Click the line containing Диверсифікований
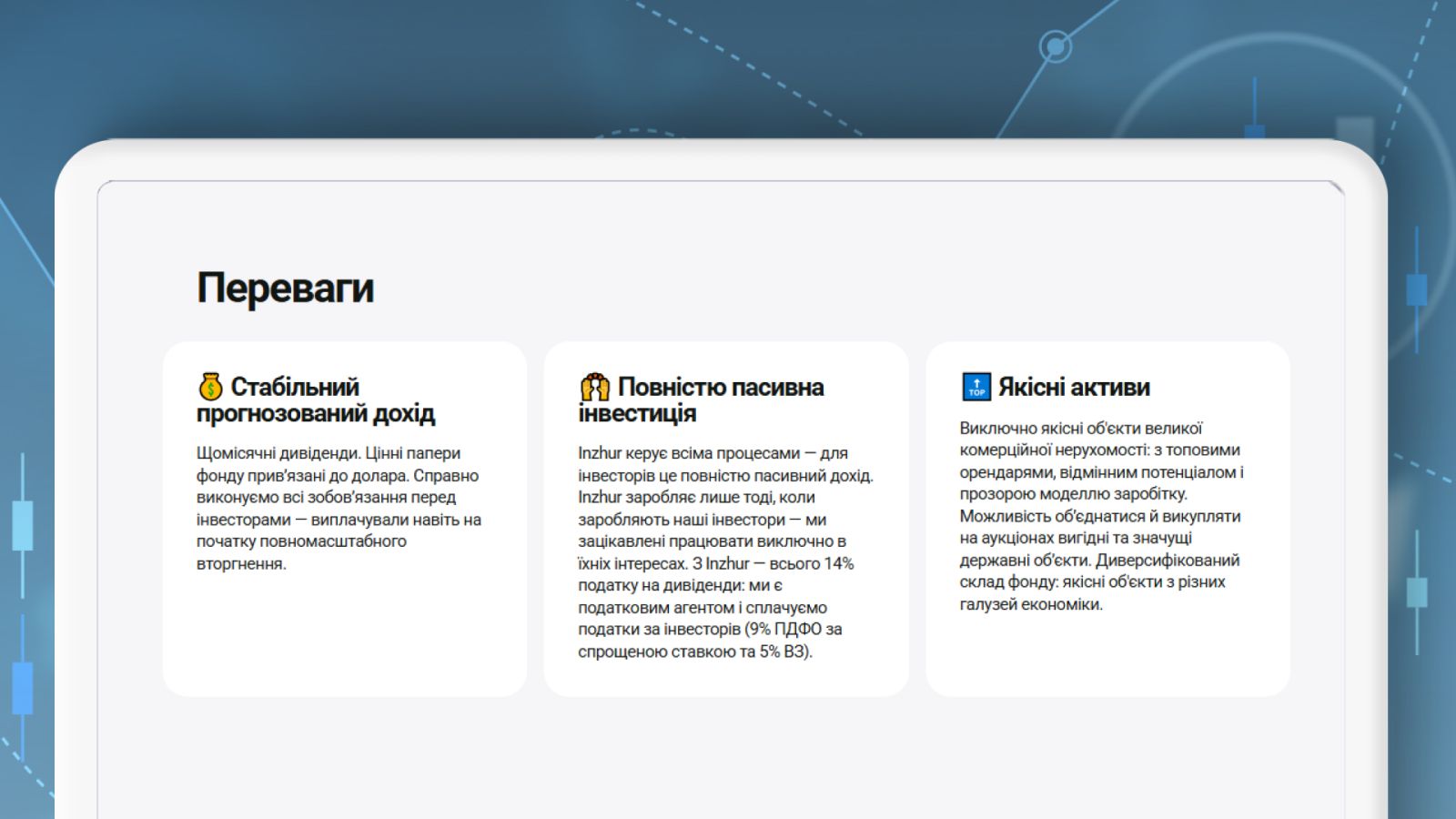This screenshot has height=819, width=1456. tap(1099, 560)
